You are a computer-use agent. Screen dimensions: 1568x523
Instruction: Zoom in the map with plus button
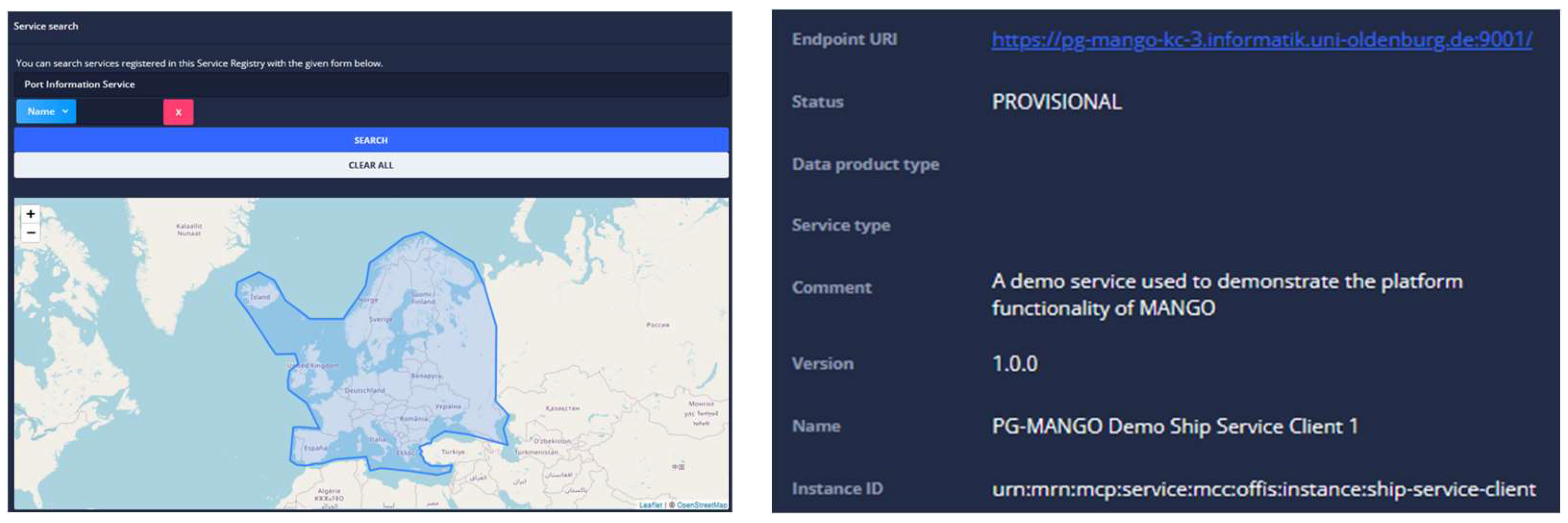30,214
